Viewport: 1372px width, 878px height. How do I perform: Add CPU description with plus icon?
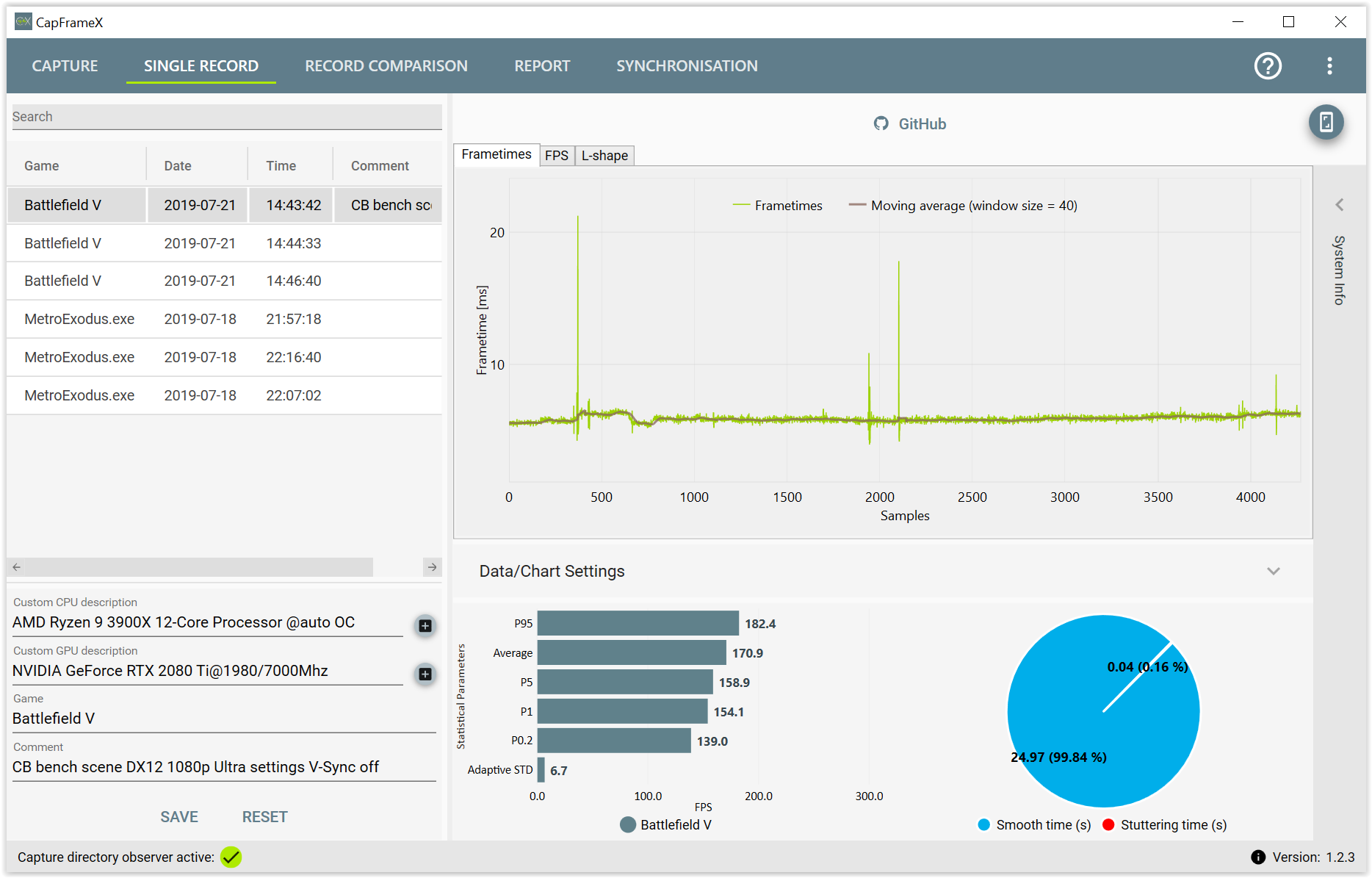(x=425, y=625)
